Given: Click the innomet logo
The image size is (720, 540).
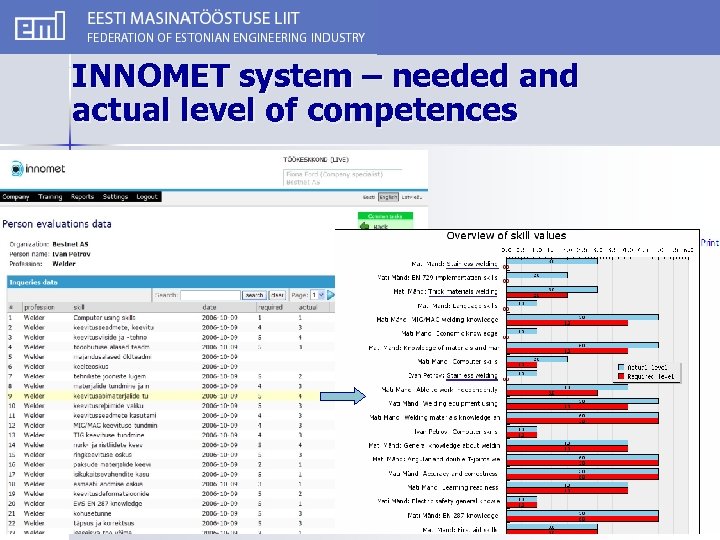Looking at the screenshot, I should pyautogui.click(x=38, y=169).
